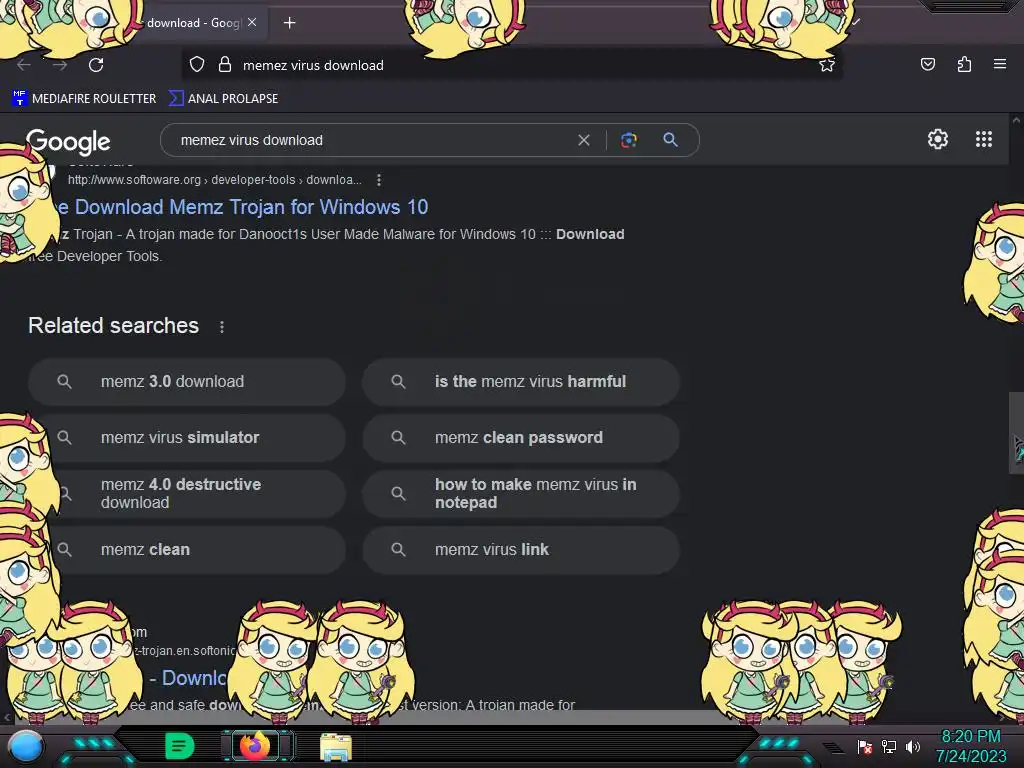This screenshot has width=1024, height=768.
Task: Reload the page with the refresh icon
Action: tap(96, 65)
